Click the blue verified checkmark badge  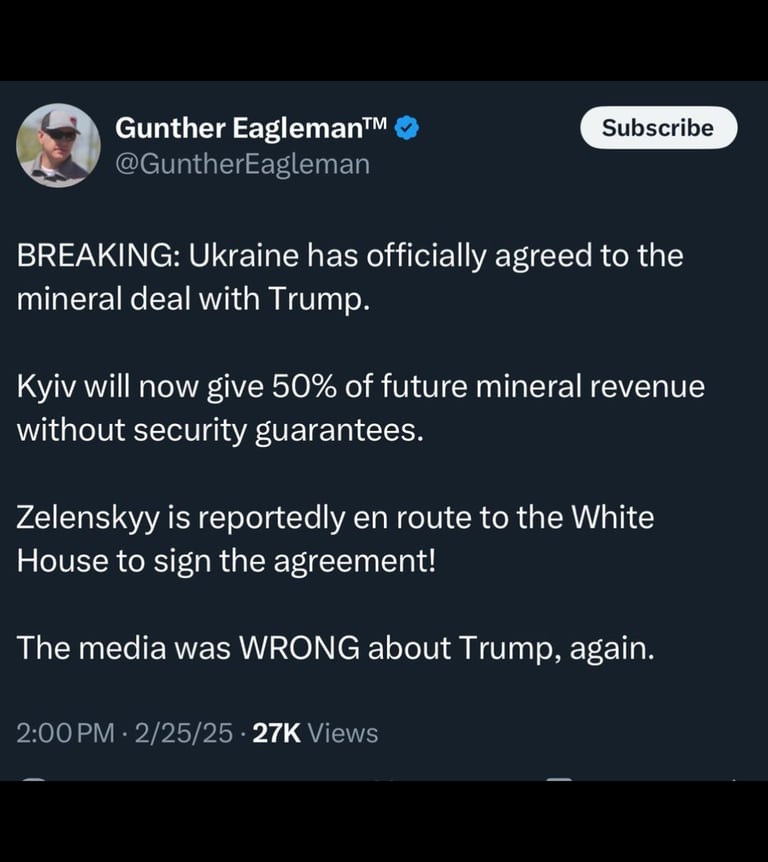[407, 128]
